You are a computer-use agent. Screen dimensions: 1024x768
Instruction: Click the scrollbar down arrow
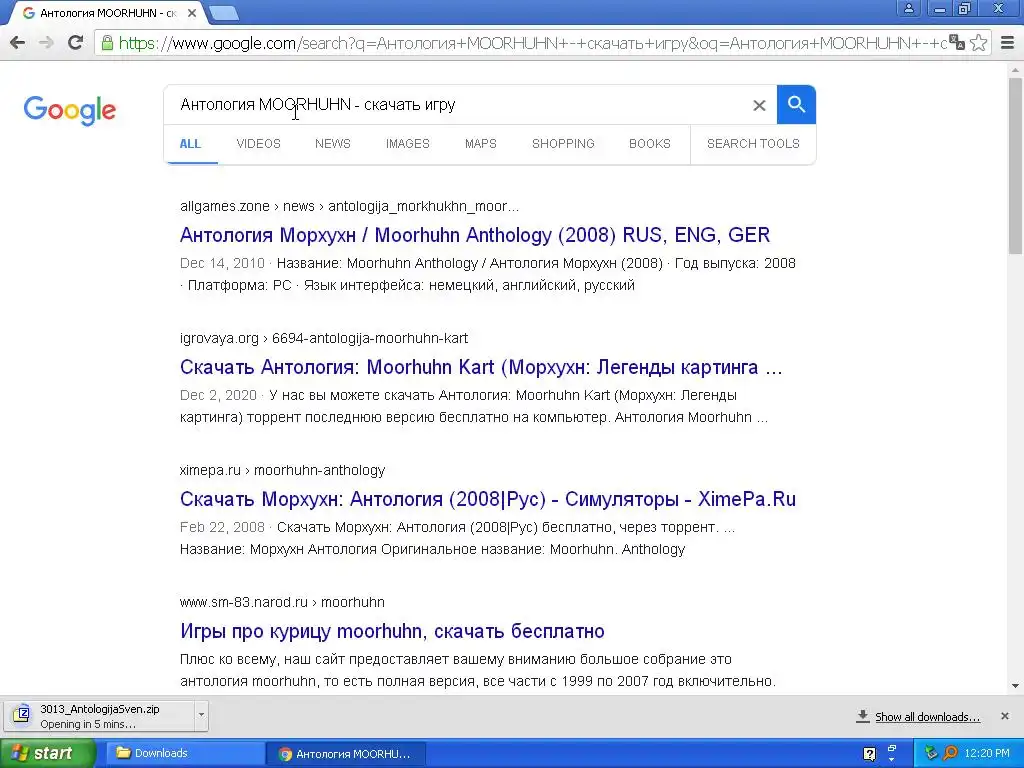click(x=1016, y=686)
